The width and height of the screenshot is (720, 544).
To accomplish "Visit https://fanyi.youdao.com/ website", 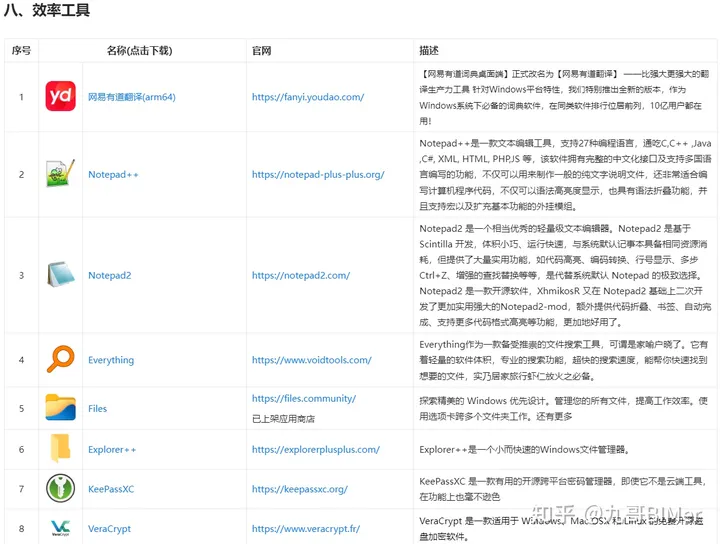I will coord(308,97).
